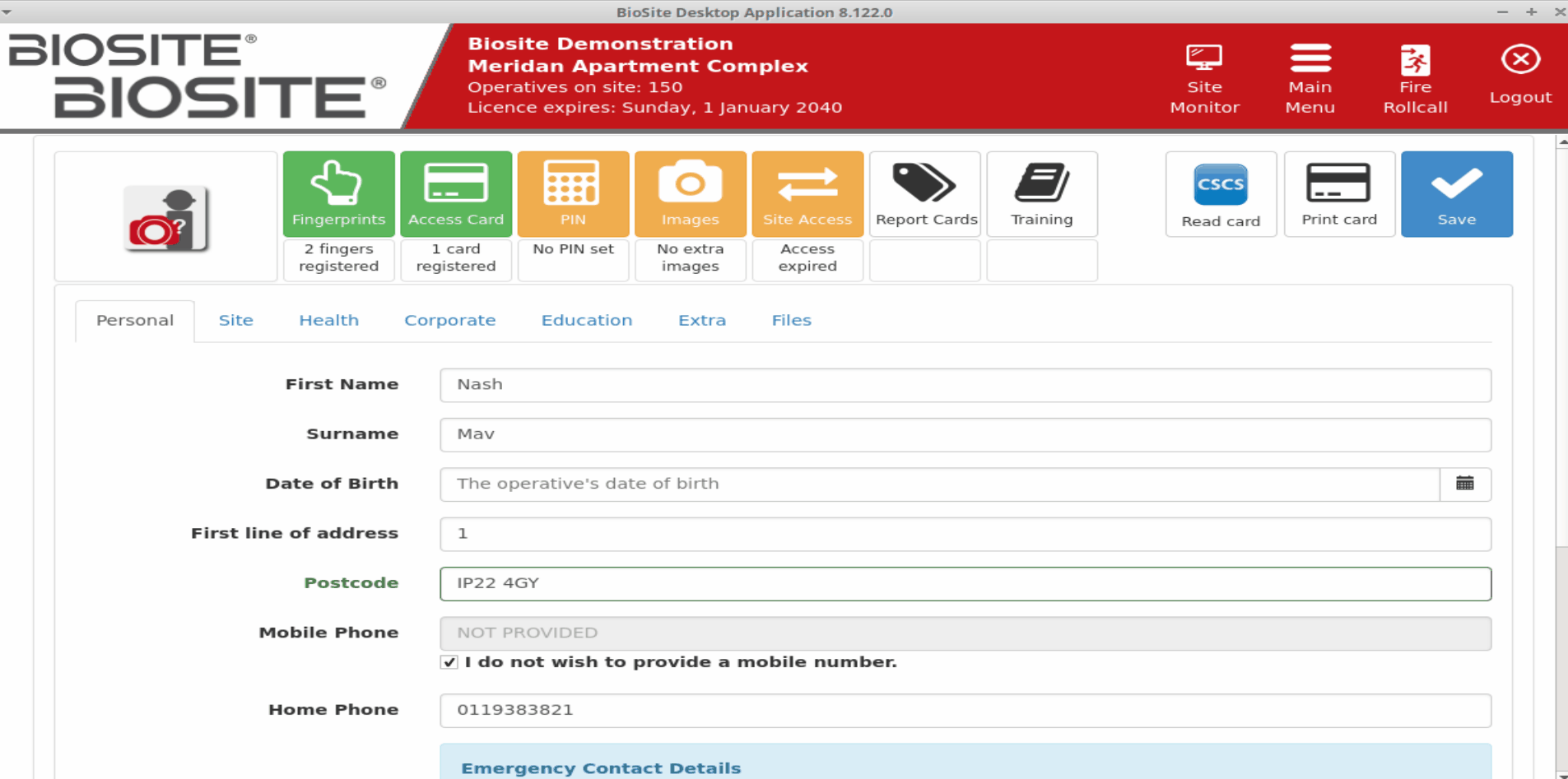Click the scrollbar up arrow
1568x779 pixels.
[x=1561, y=142]
